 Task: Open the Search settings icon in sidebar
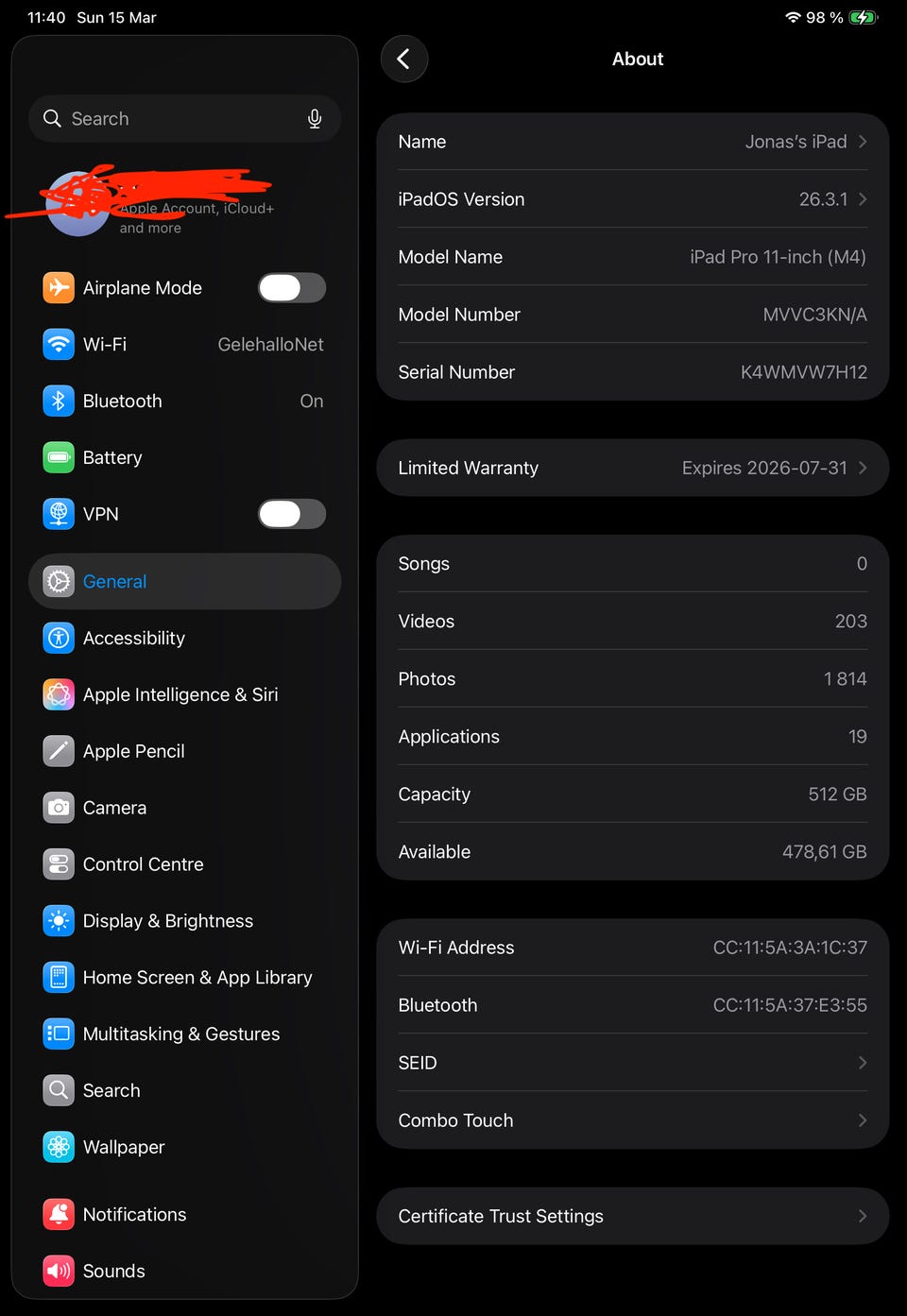tap(59, 1090)
